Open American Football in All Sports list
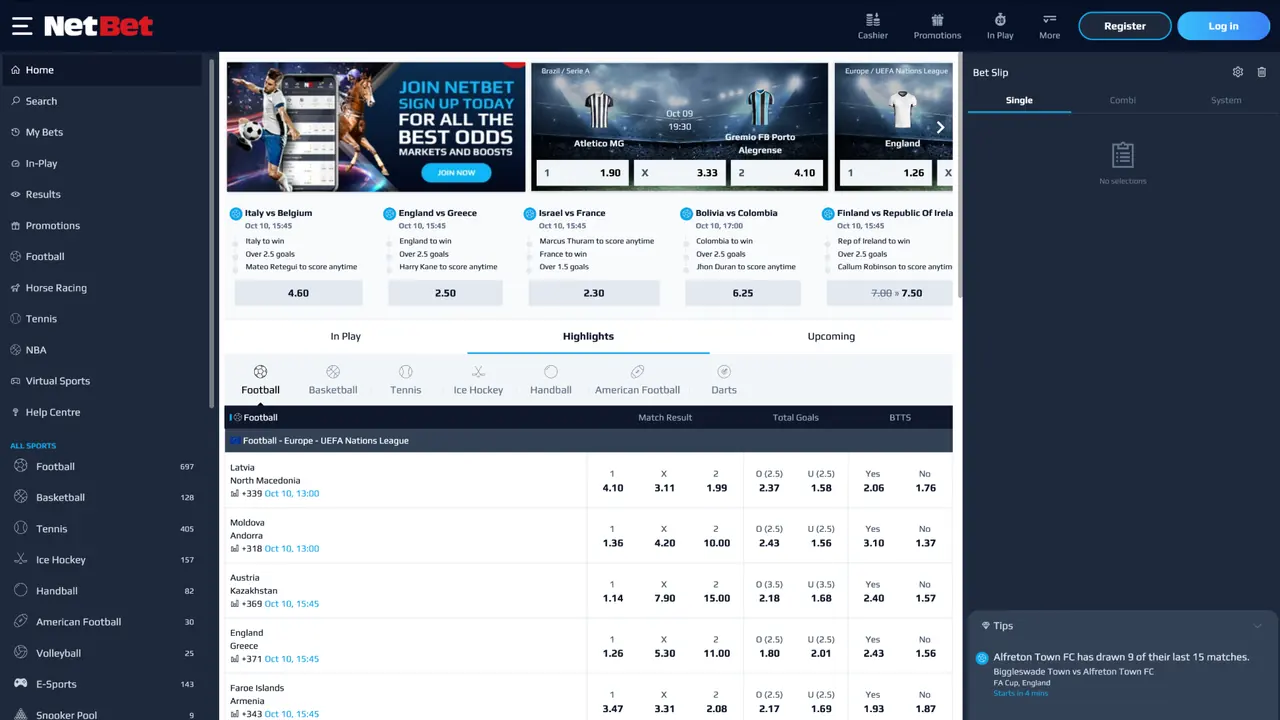This screenshot has width=1280, height=720. tap(104, 622)
